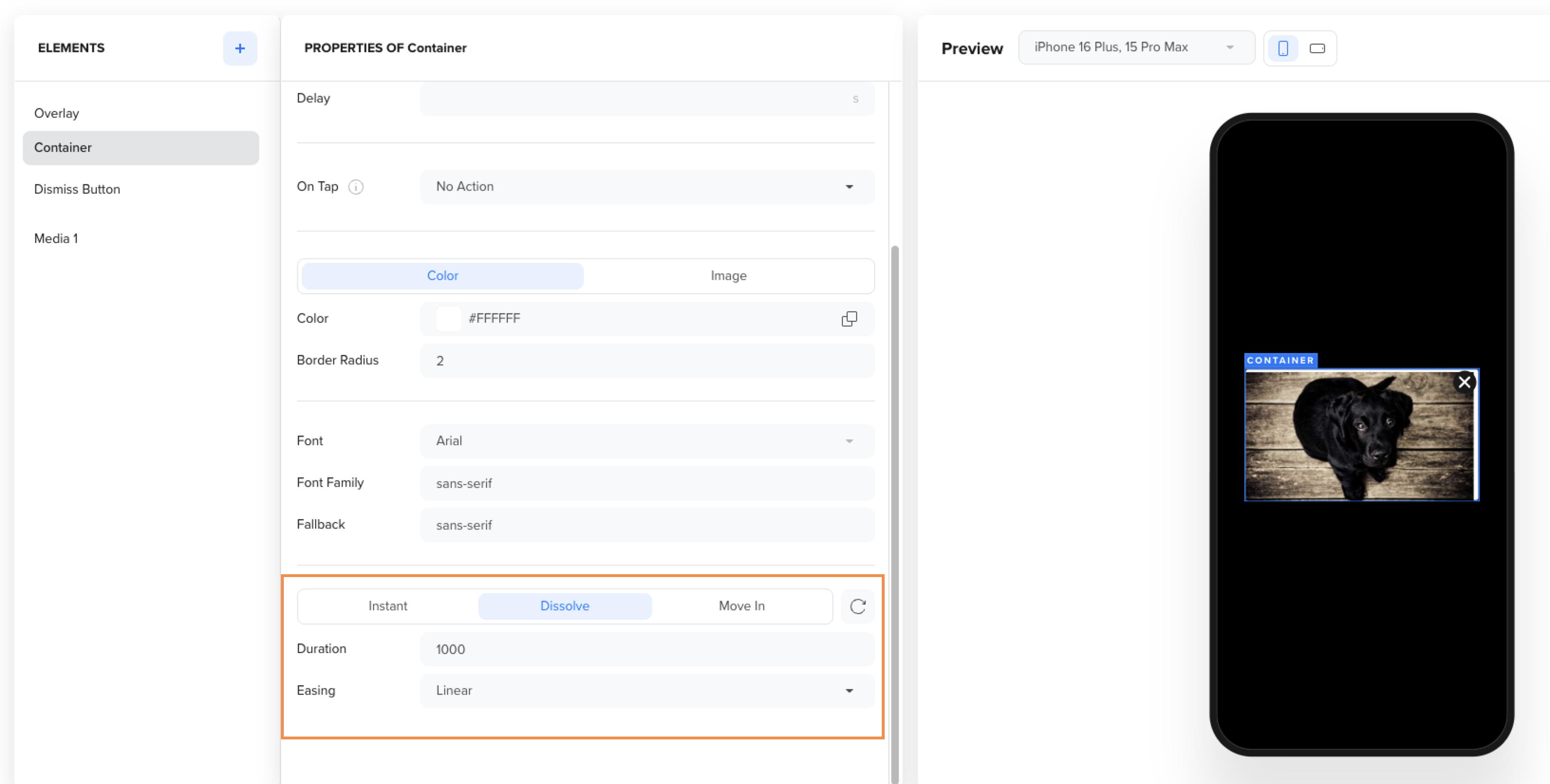Select the Instant animation option
1550x784 pixels.
[387, 606]
